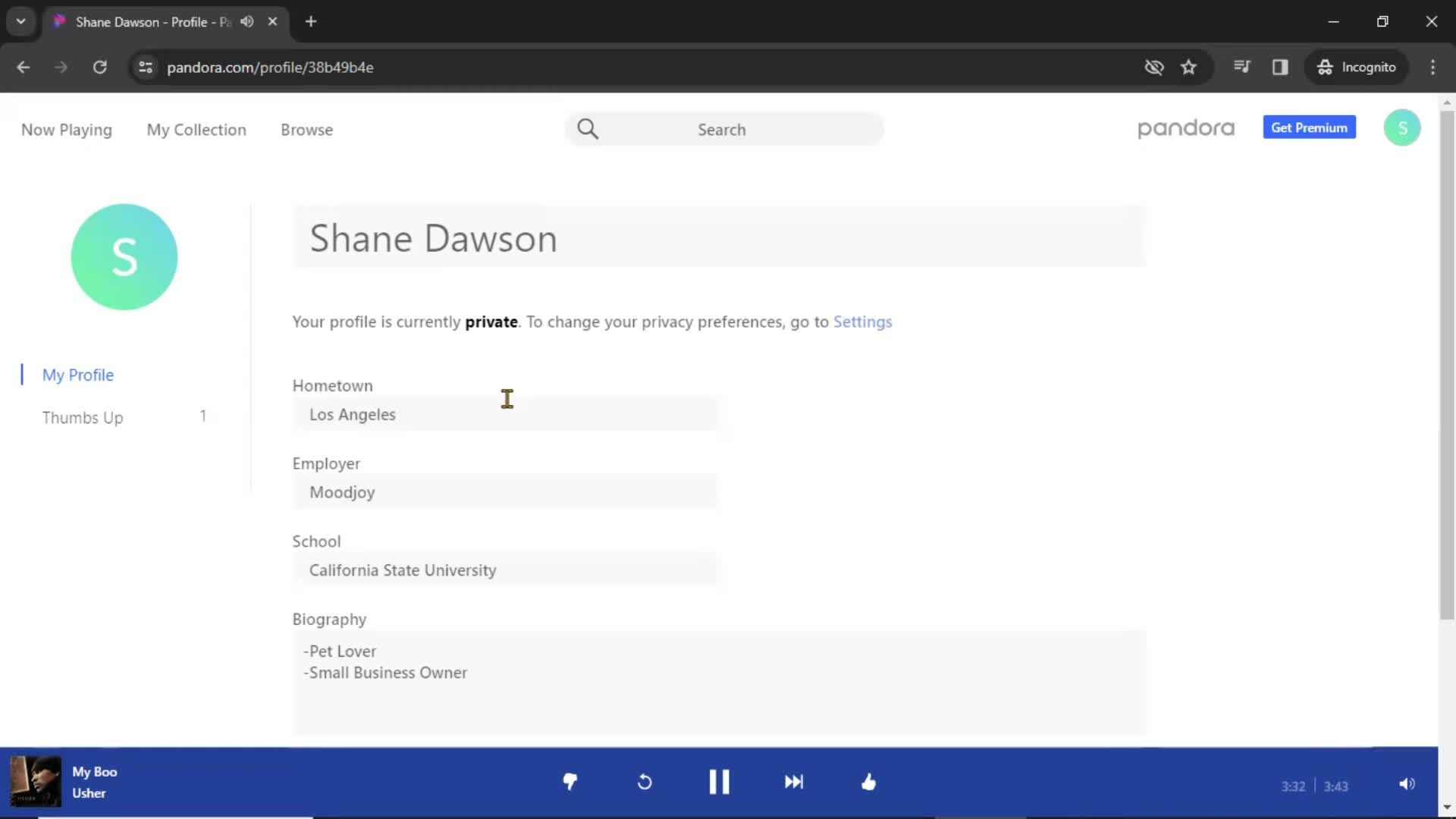Open the My Boo album art thumbnail

pyautogui.click(x=35, y=782)
